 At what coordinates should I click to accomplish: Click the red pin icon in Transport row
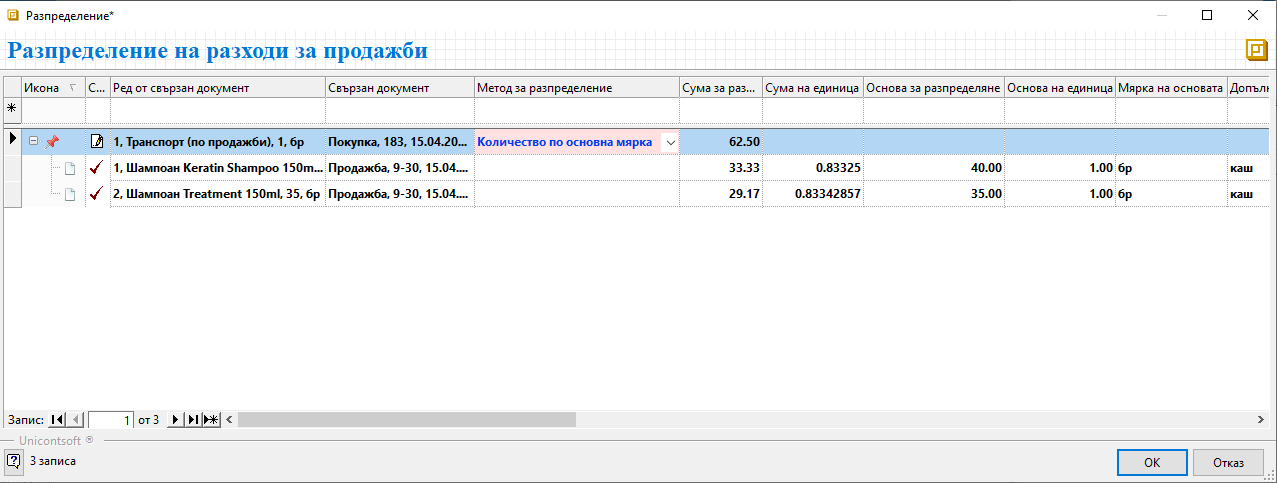[52, 142]
